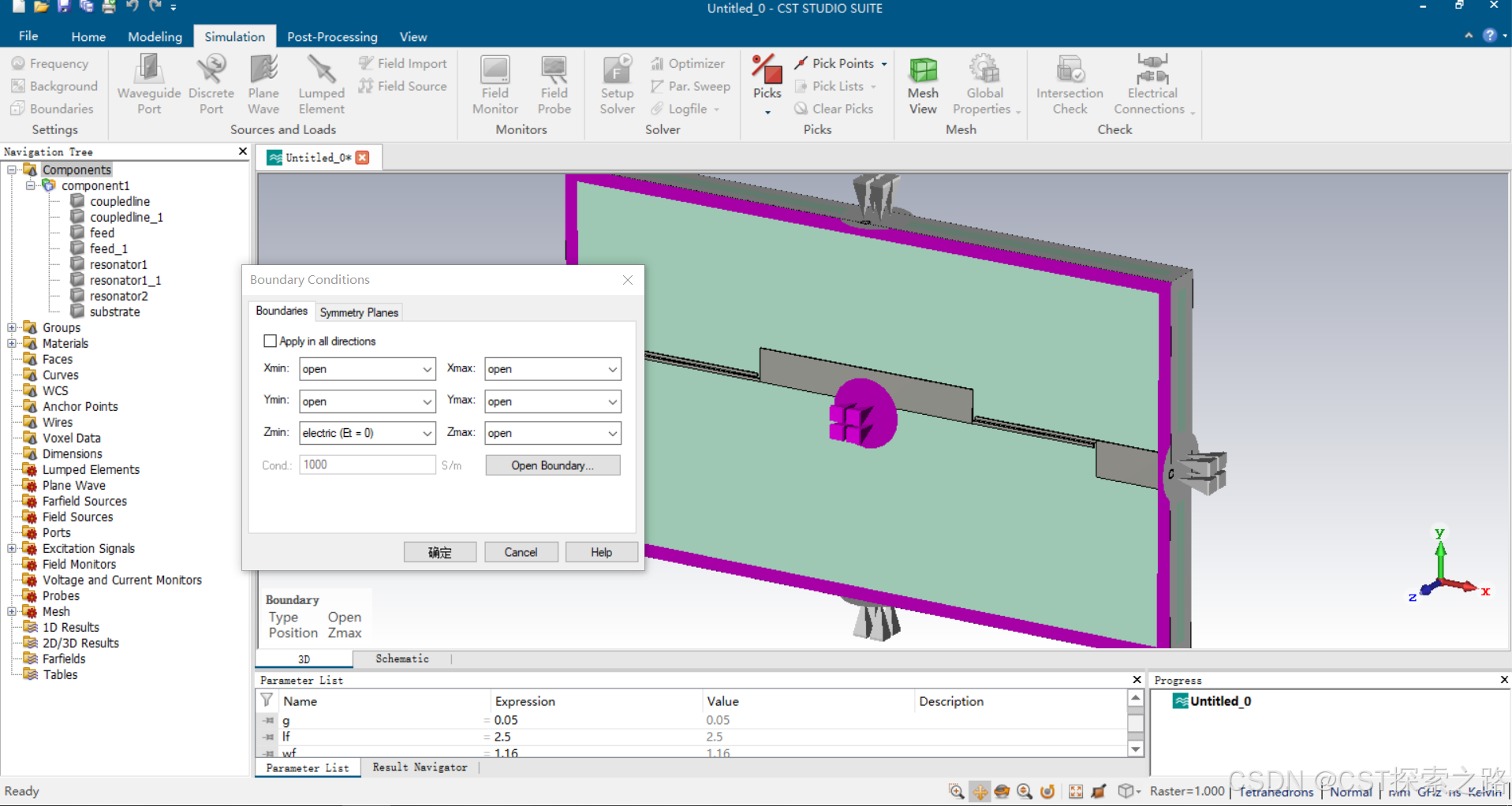Close the Untitled_0 document tab
The height and width of the screenshot is (806, 1512).
(x=363, y=157)
